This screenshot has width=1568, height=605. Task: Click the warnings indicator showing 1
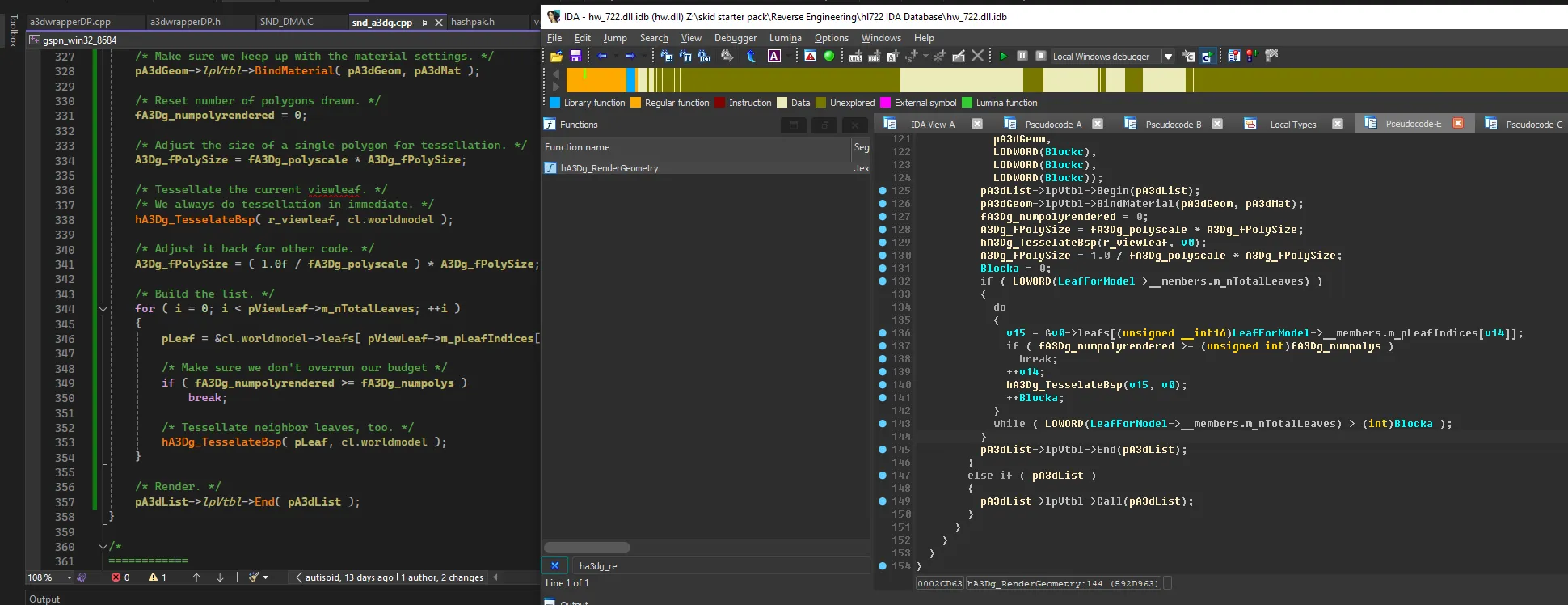157,577
